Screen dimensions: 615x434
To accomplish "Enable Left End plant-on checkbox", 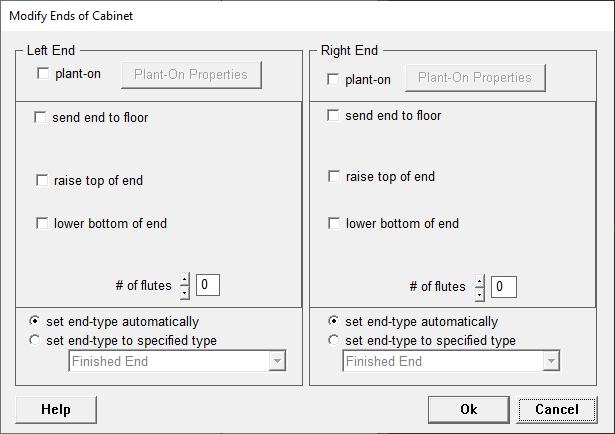I will tap(43, 74).
